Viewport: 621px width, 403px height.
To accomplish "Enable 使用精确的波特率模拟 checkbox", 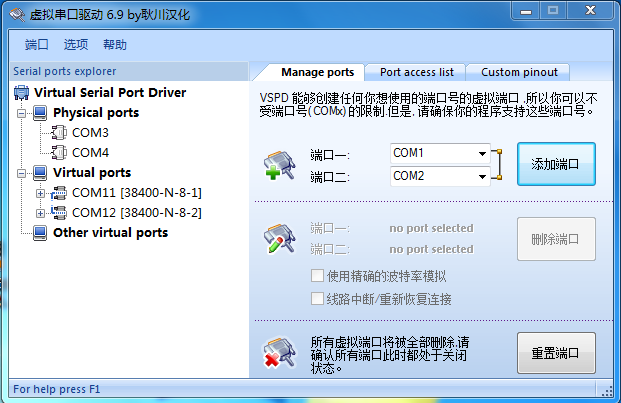I will pyautogui.click(x=317, y=276).
